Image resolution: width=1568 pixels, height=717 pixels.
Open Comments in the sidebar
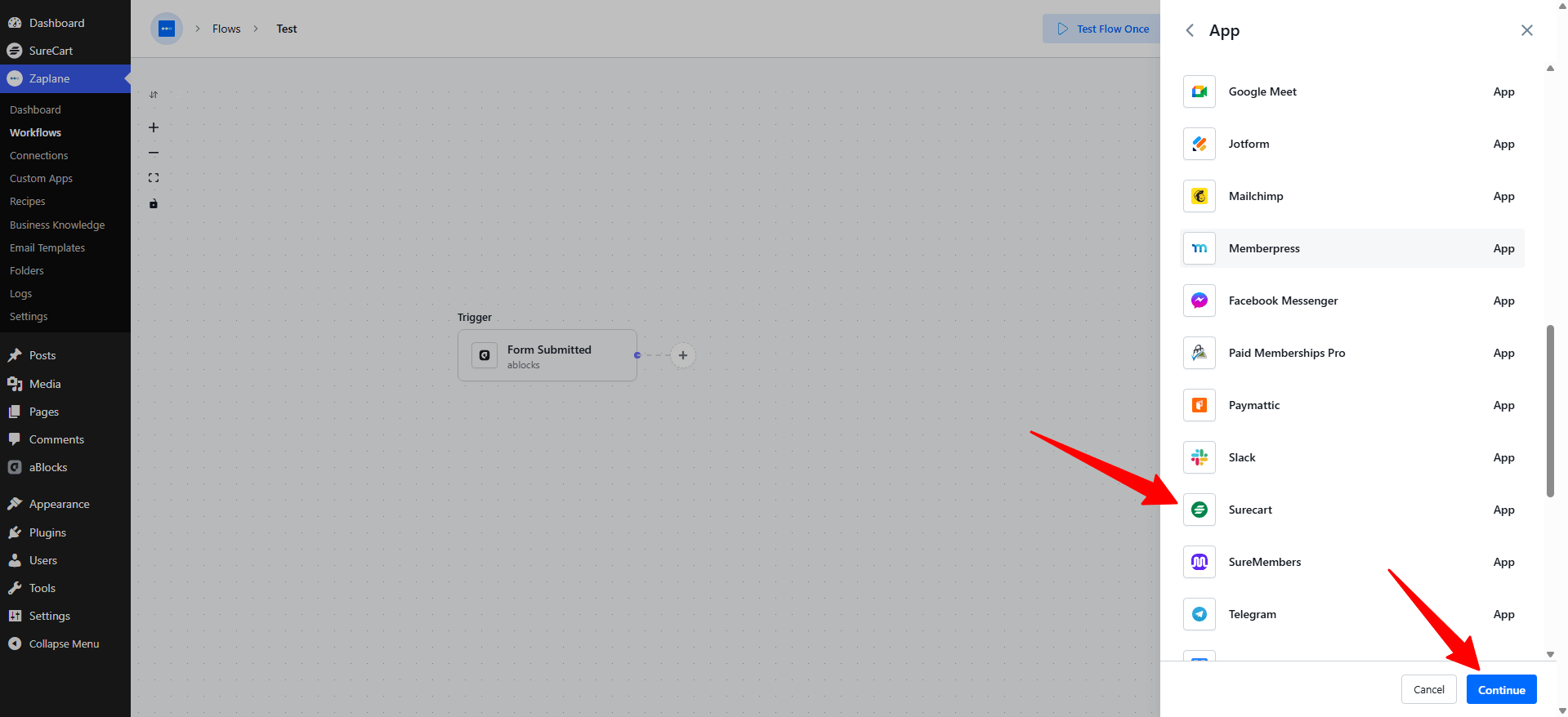coord(65,439)
